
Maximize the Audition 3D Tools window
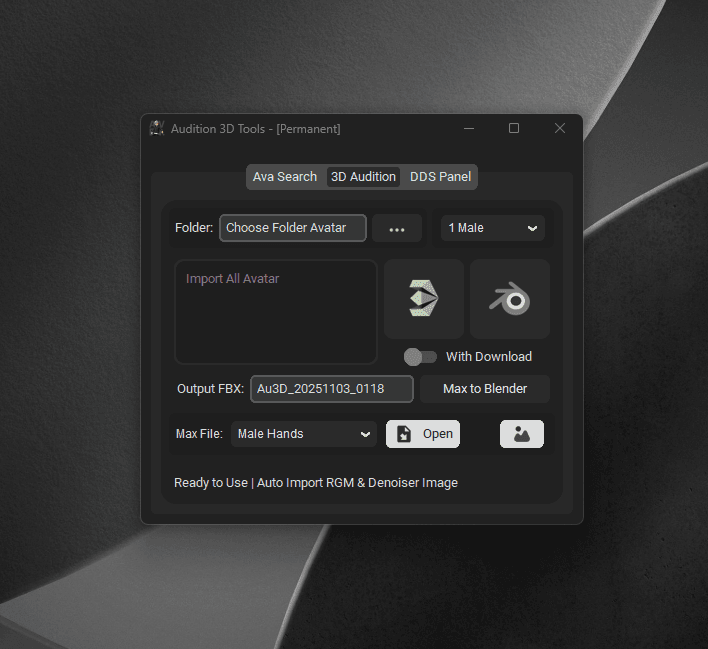[514, 129]
